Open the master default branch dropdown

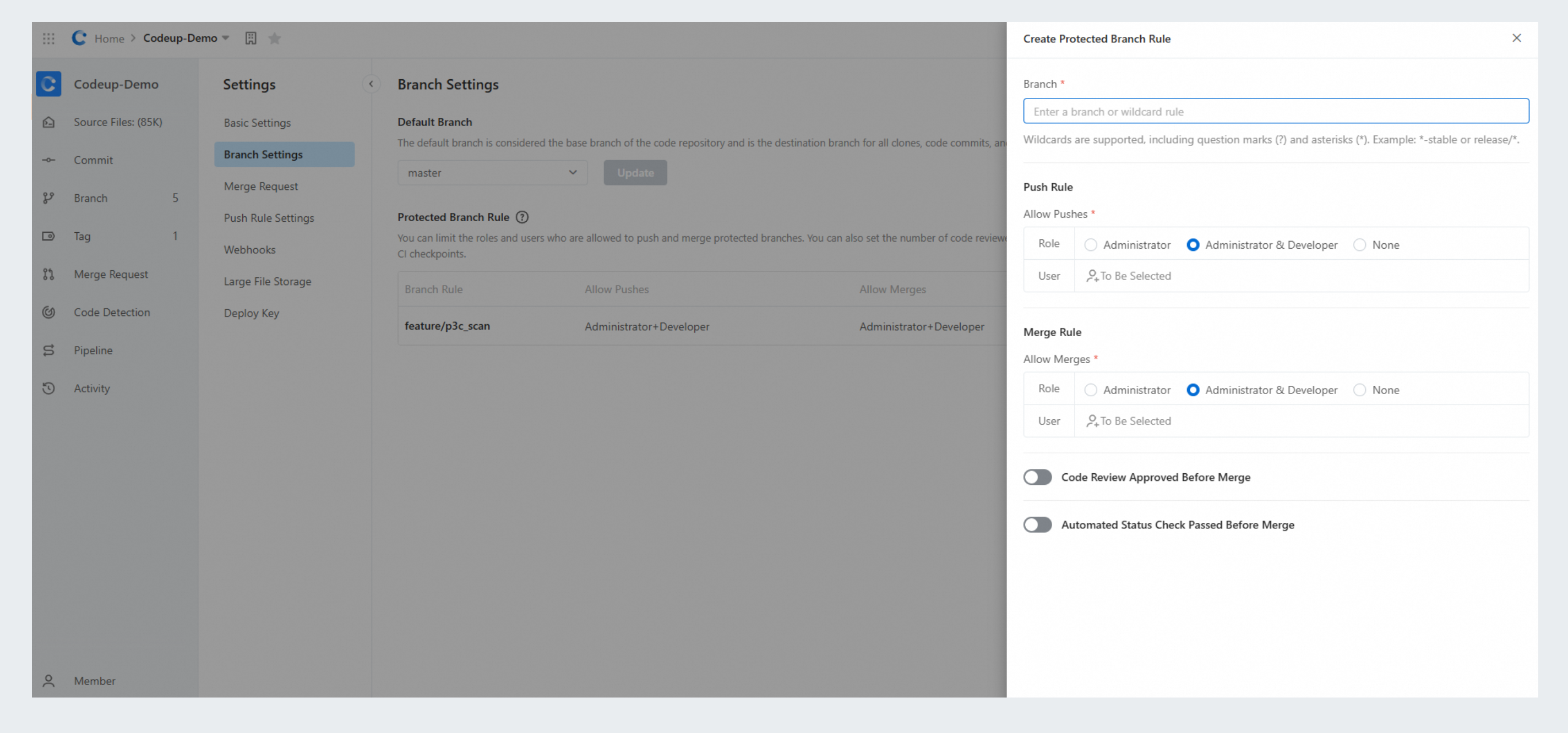click(x=492, y=173)
